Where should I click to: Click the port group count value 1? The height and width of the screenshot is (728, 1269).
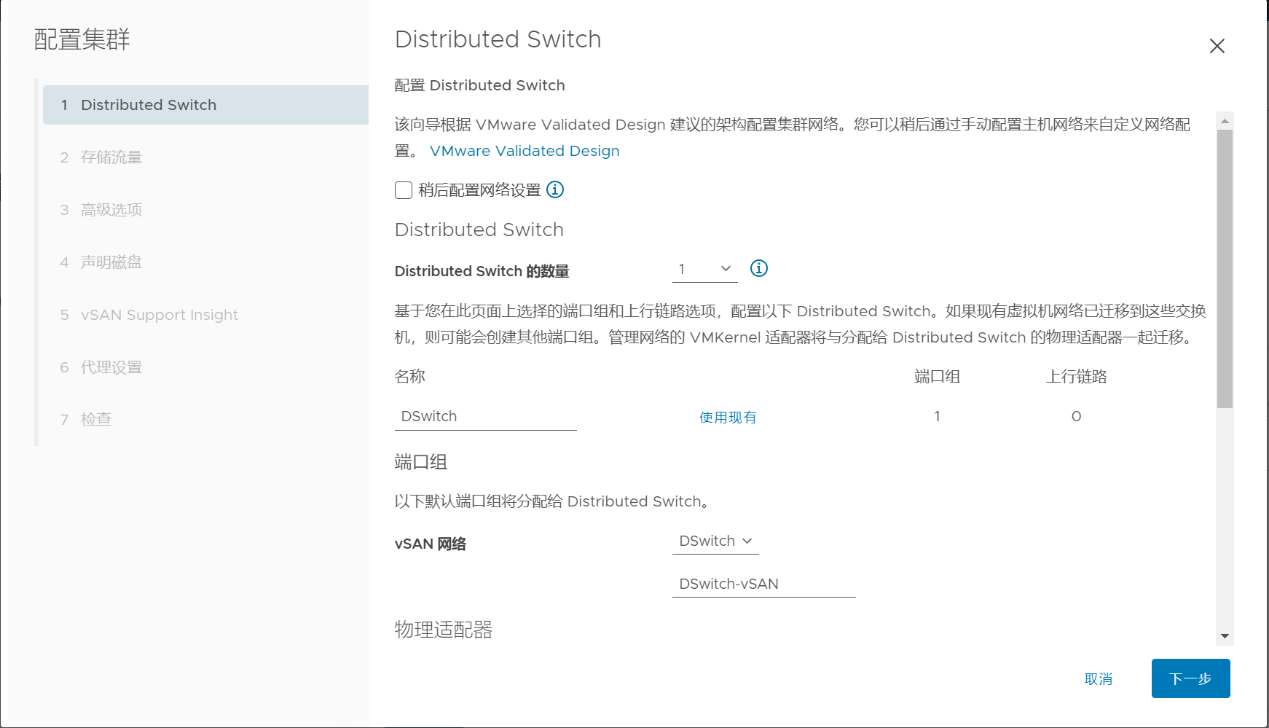coord(937,416)
